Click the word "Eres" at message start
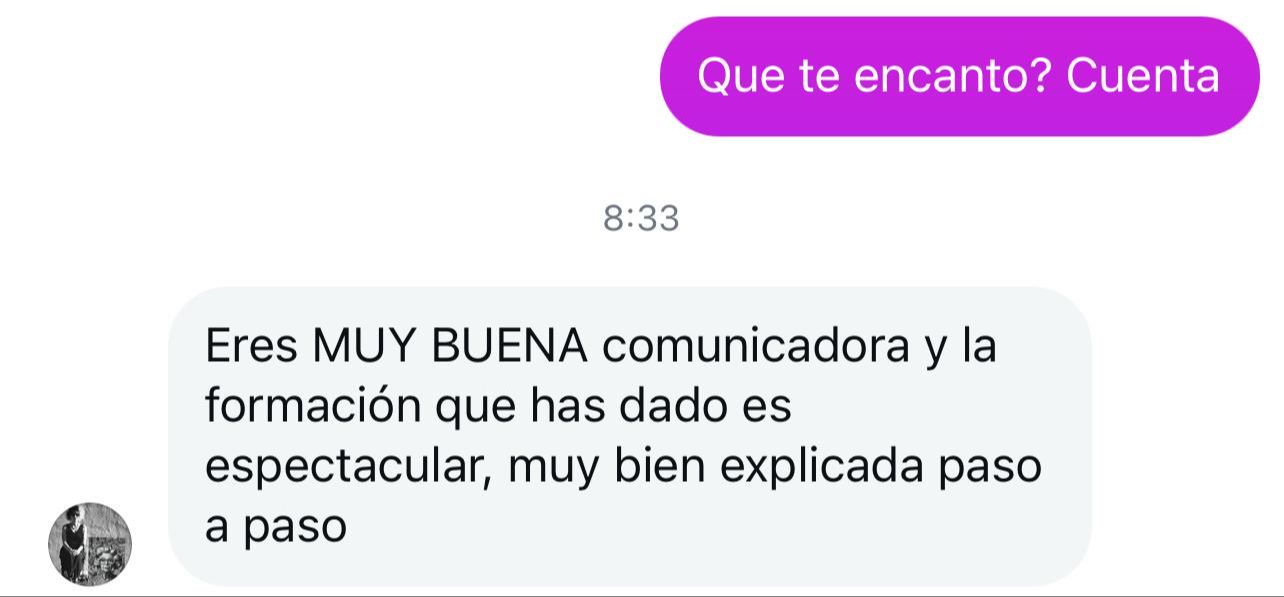1284x597 pixels. (251, 347)
